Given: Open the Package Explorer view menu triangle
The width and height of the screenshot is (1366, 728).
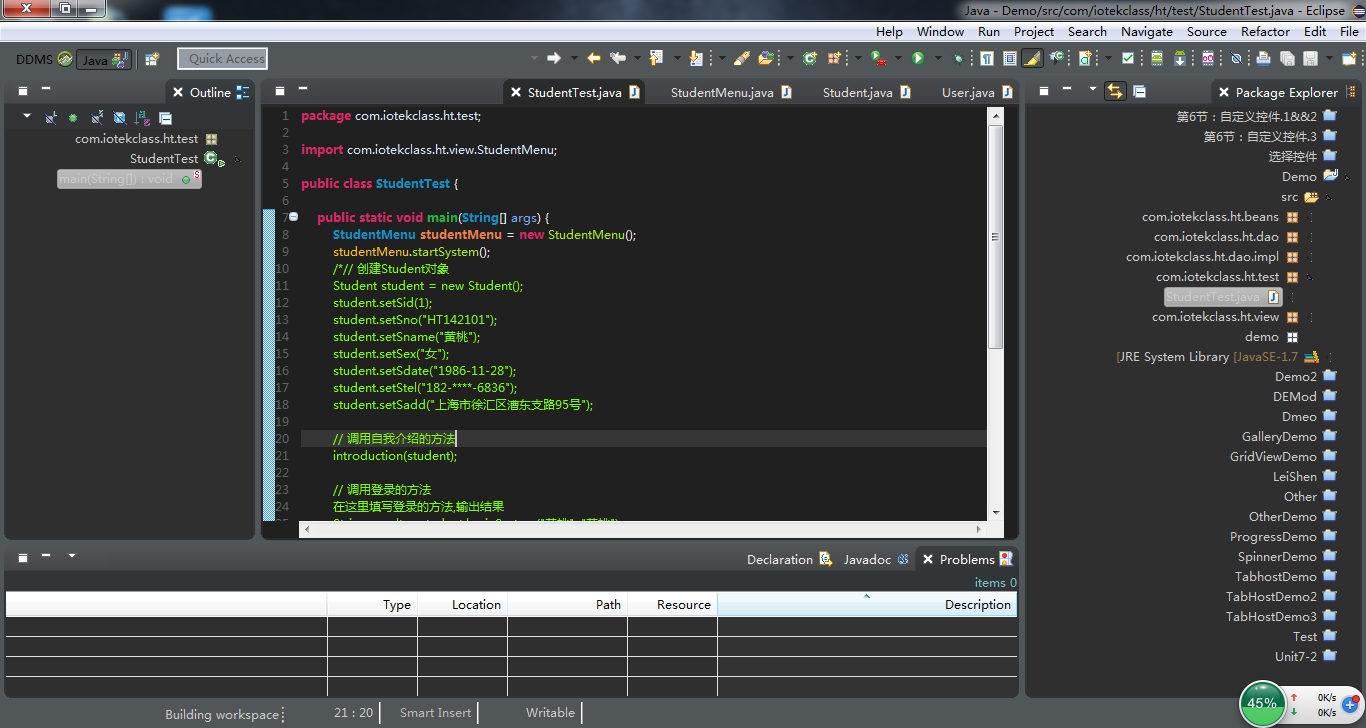Looking at the screenshot, I should click(1093, 89).
